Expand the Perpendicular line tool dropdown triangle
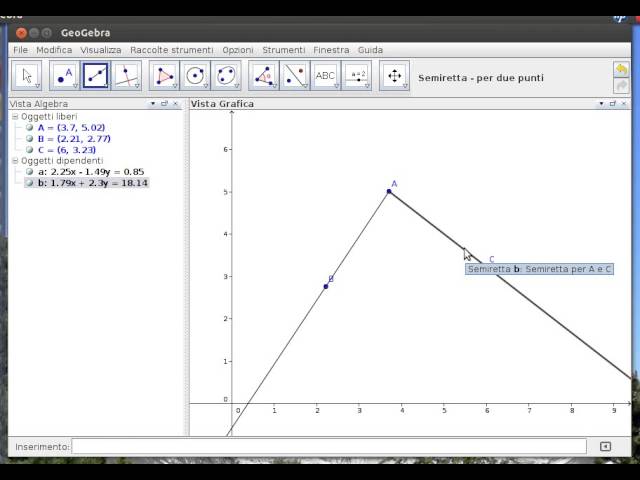This screenshot has height=480, width=640. 138,86
